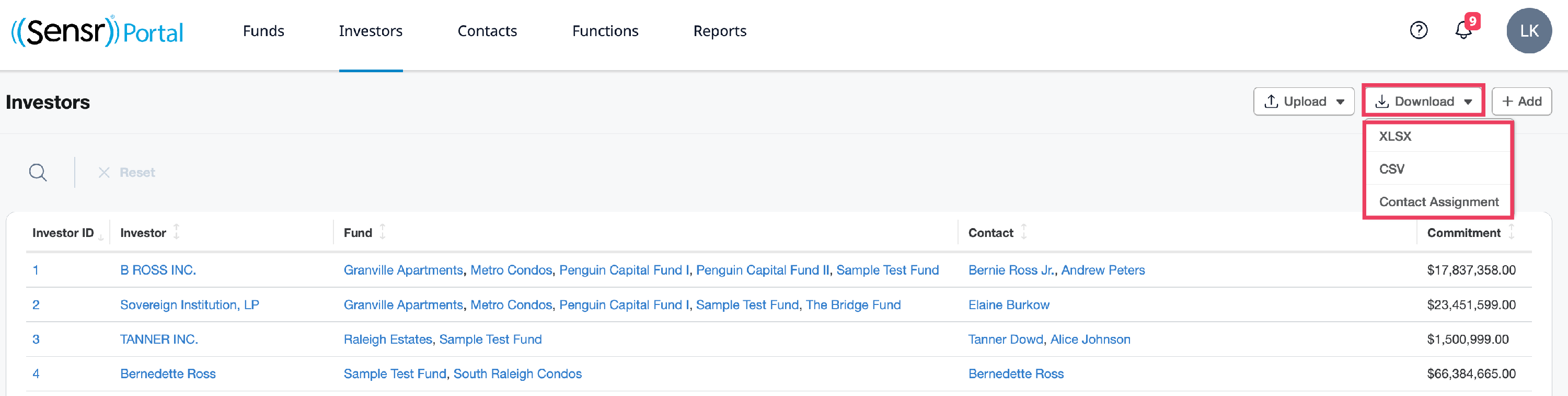Open the B ROSS INC. investor link
This screenshot has height=396, width=1568.
[x=158, y=270]
